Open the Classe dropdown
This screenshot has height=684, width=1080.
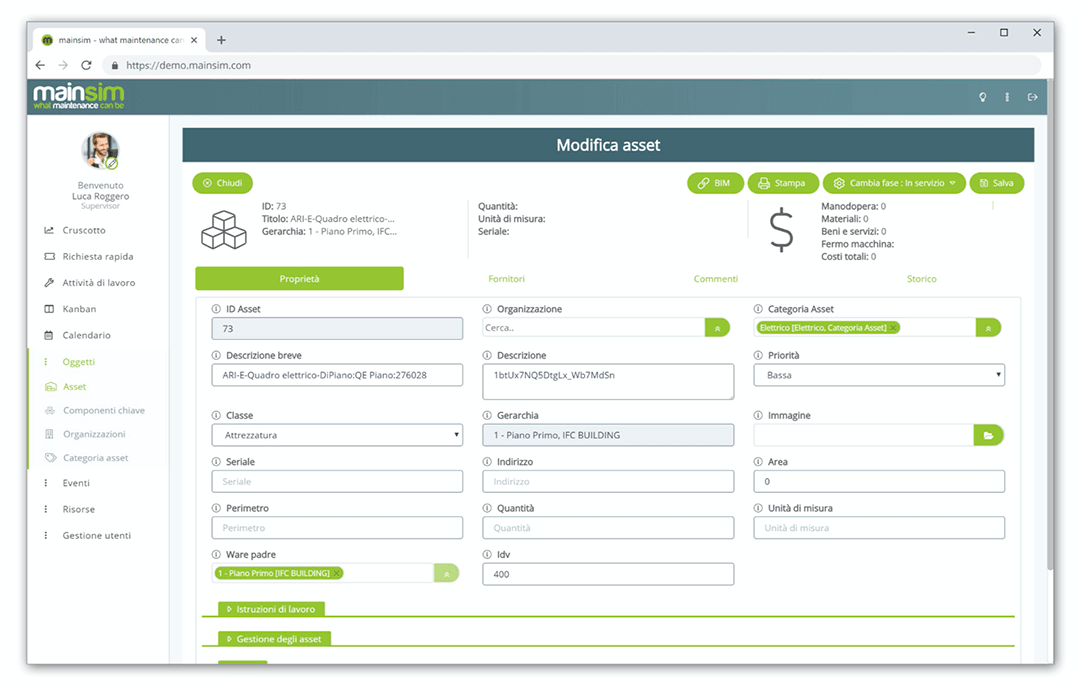(x=337, y=435)
